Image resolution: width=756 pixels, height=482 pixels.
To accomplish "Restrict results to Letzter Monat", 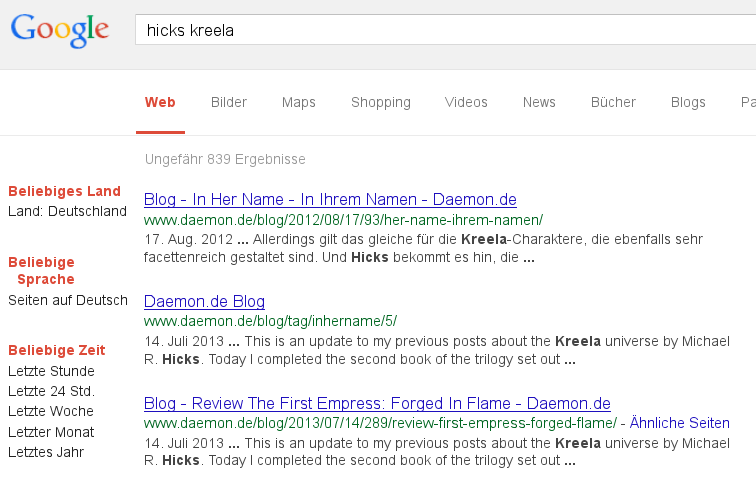I will [x=51, y=432].
